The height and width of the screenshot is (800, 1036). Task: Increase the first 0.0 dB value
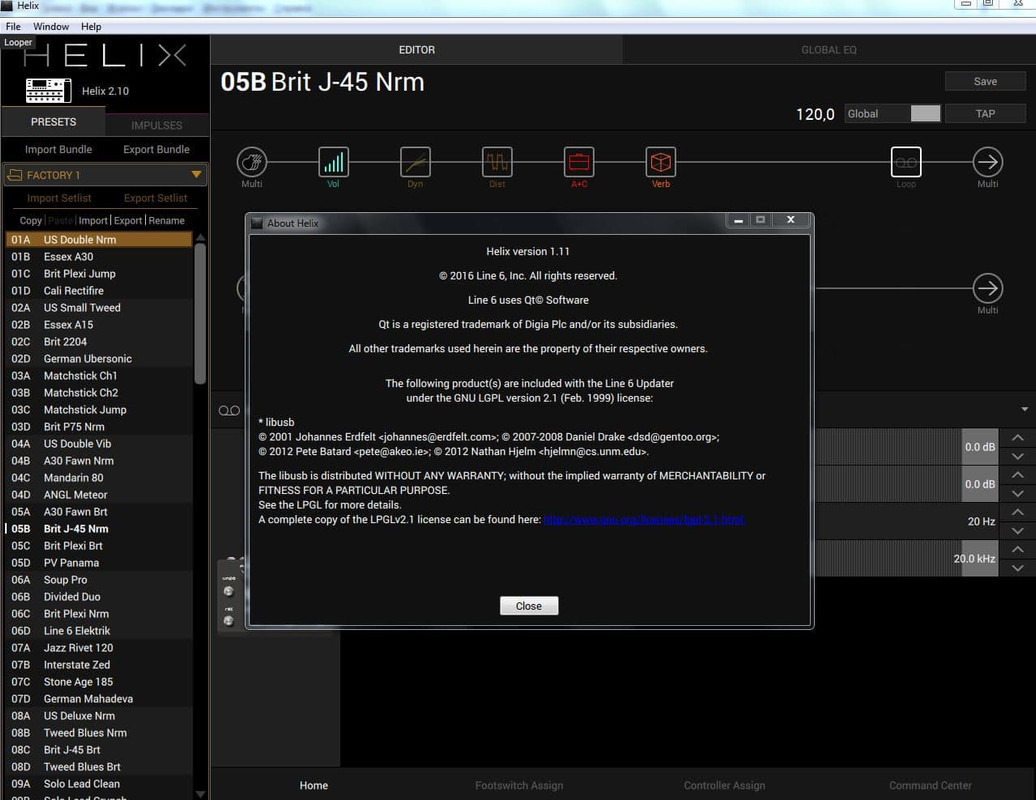[1018, 438]
